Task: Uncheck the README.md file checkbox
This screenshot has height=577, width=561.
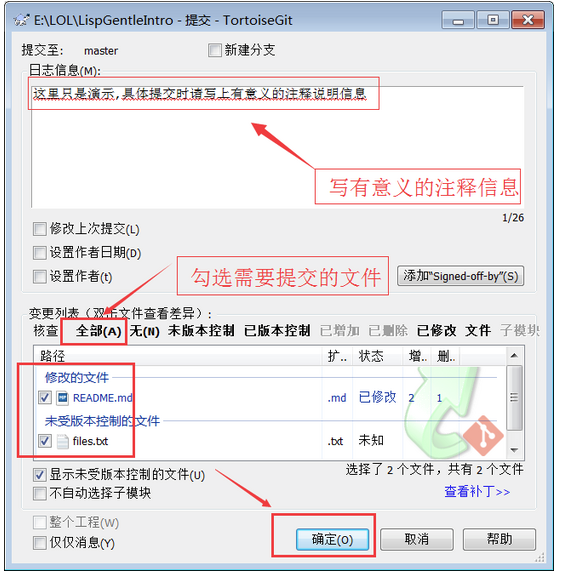Action: [x=45, y=398]
